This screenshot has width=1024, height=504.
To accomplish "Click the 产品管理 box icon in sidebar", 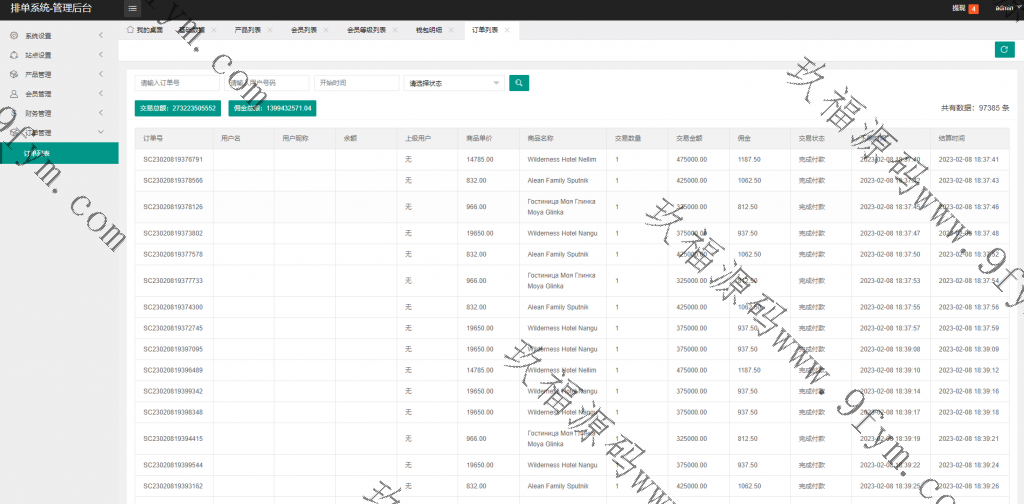I will coord(14,75).
